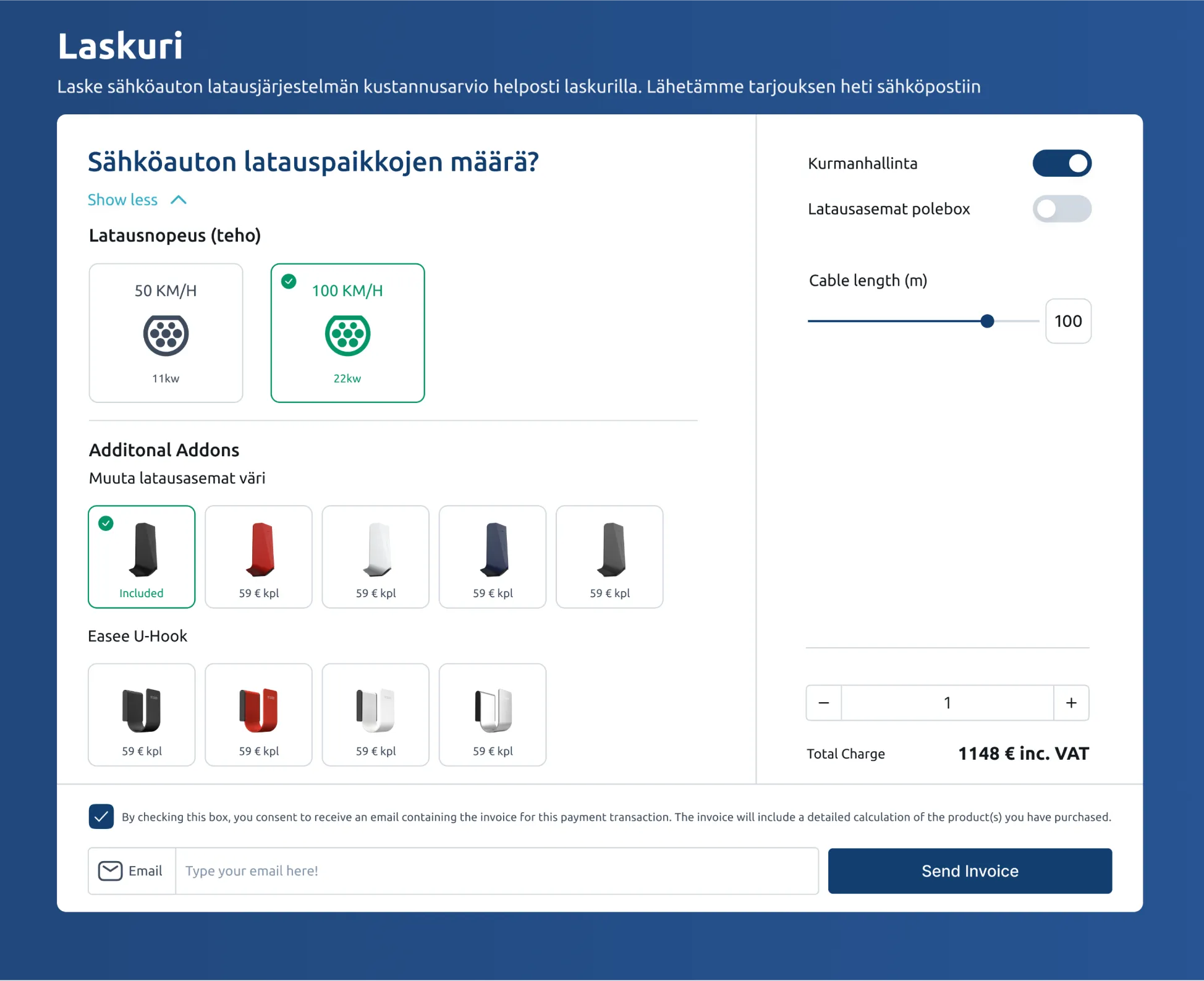Image resolution: width=1204 pixels, height=981 pixels.
Task: Add the white-and-black Easee U-Hook
Action: coord(492,715)
